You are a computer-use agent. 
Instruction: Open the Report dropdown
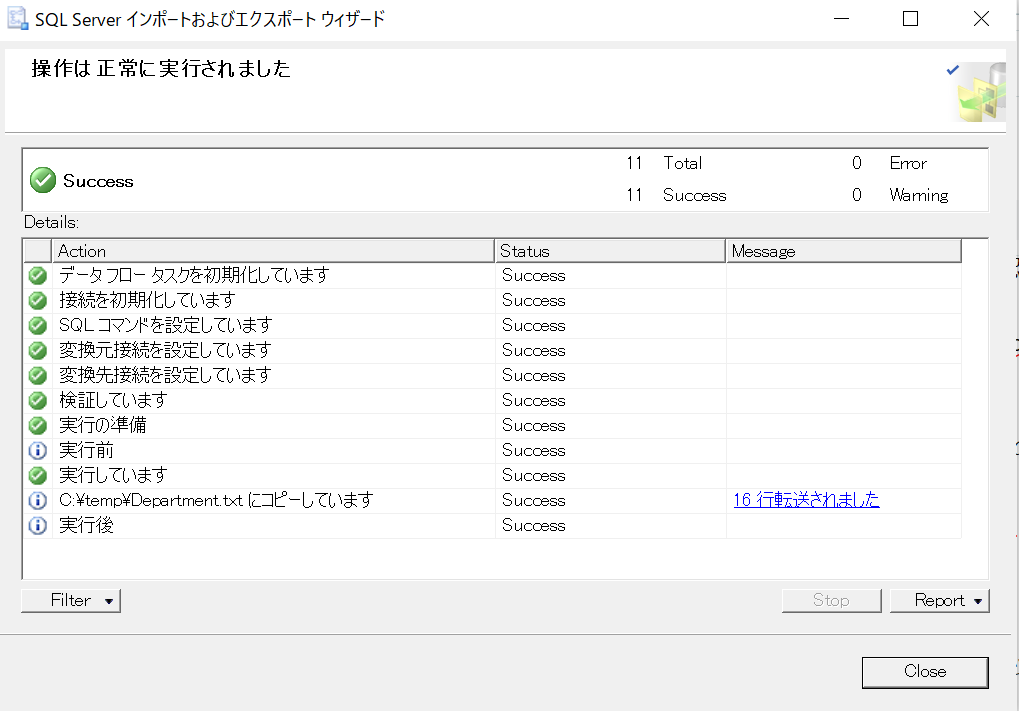(x=939, y=600)
